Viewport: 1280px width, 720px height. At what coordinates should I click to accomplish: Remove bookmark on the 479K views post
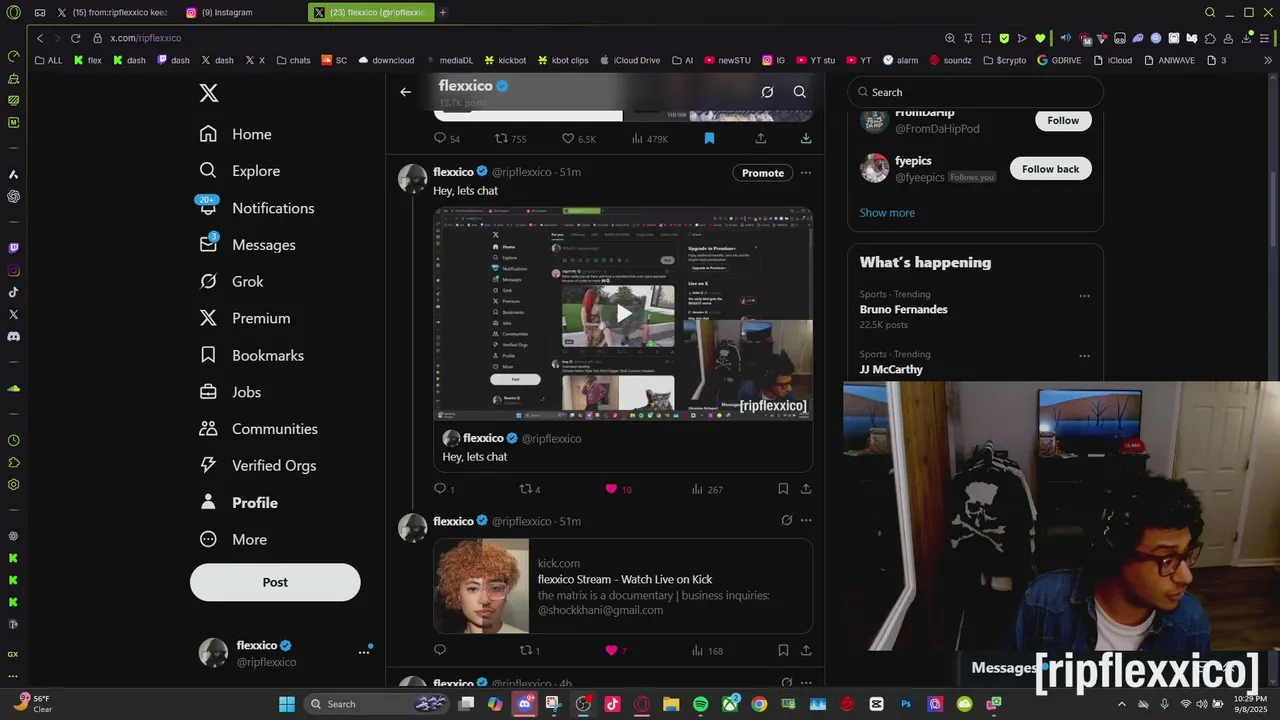pyautogui.click(x=709, y=139)
